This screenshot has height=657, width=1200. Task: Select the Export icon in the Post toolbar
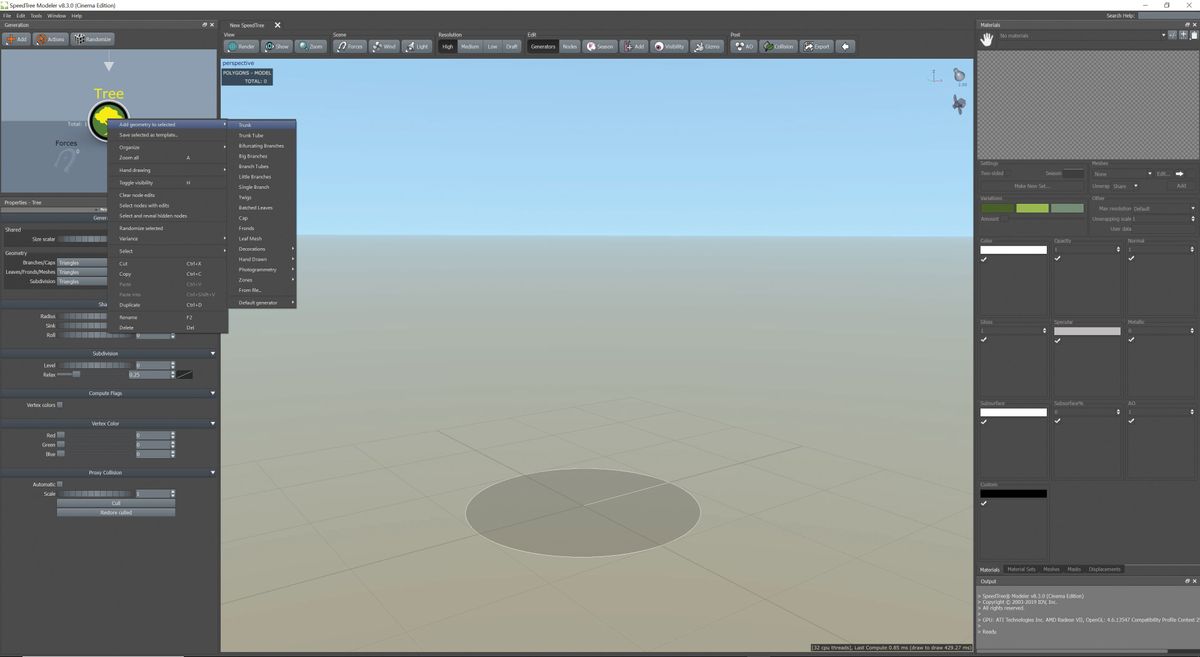coord(816,46)
